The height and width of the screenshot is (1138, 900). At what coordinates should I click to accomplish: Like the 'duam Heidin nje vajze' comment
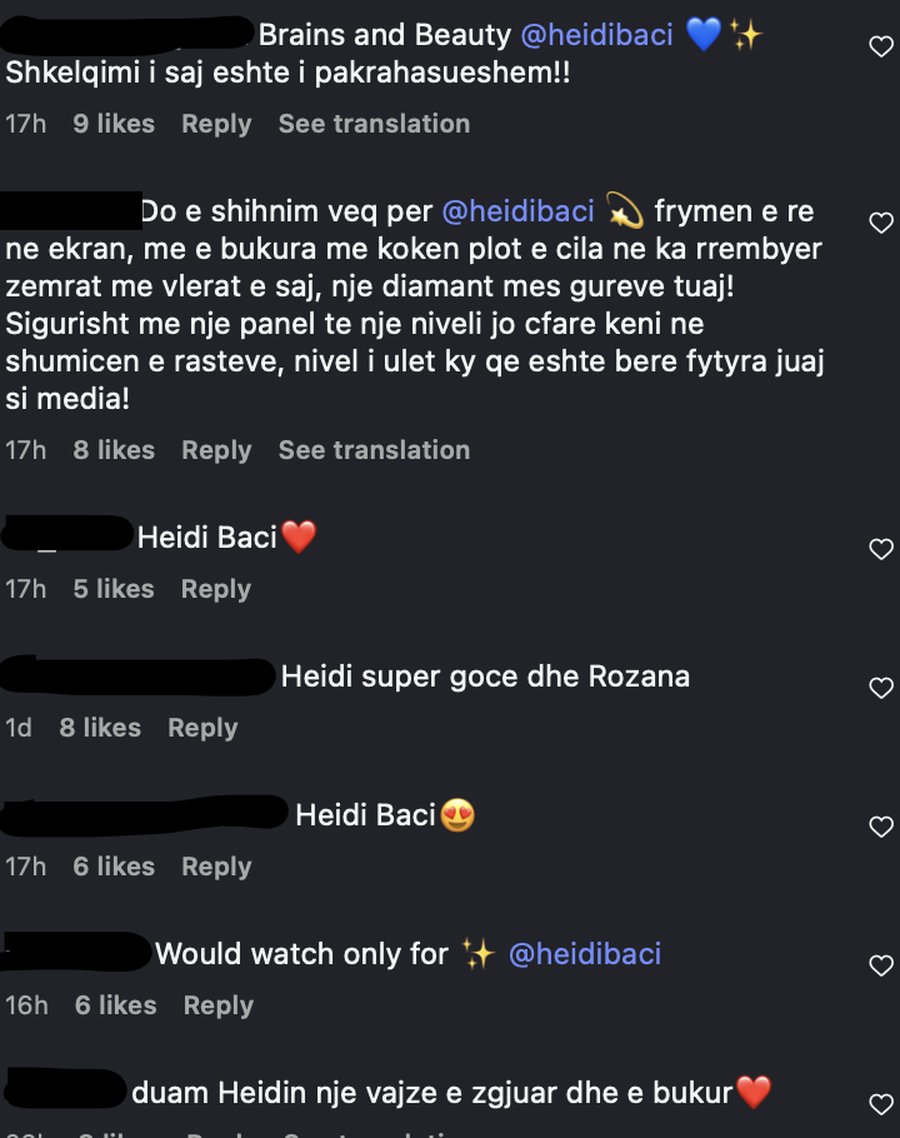[881, 1104]
